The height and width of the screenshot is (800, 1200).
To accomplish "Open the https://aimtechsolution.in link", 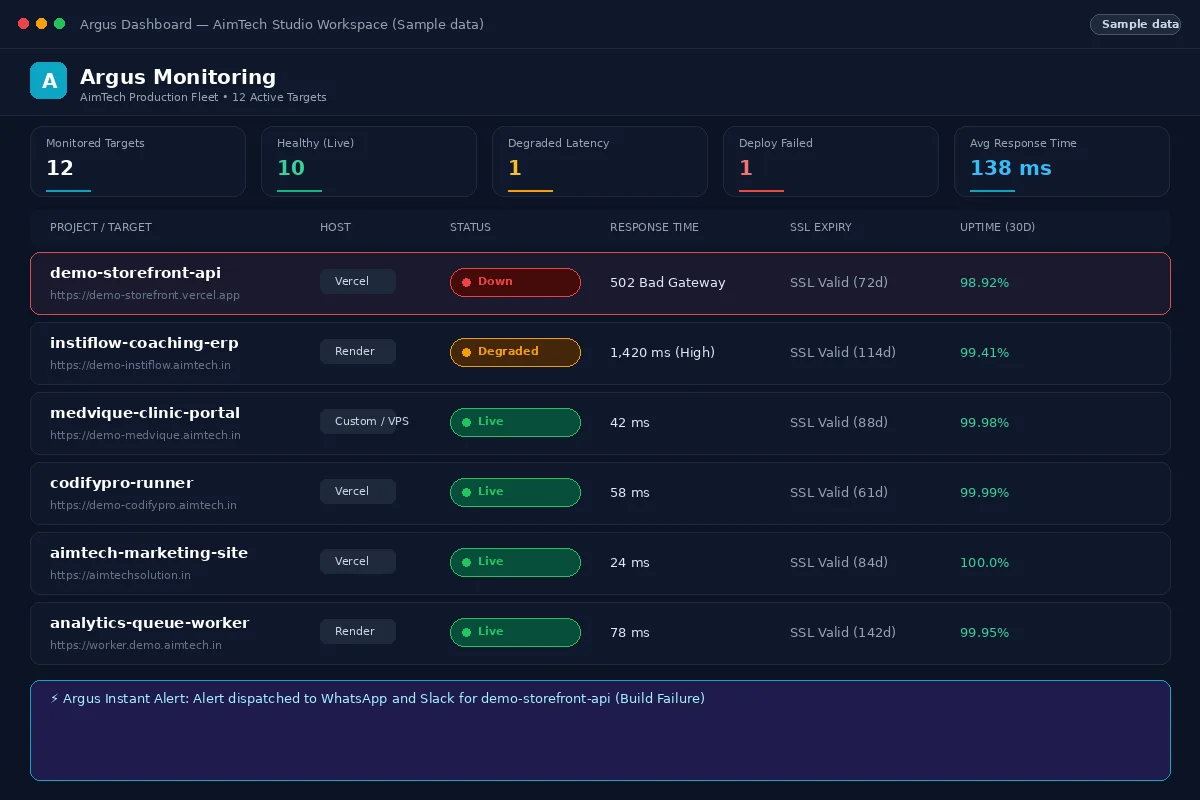I will point(120,575).
